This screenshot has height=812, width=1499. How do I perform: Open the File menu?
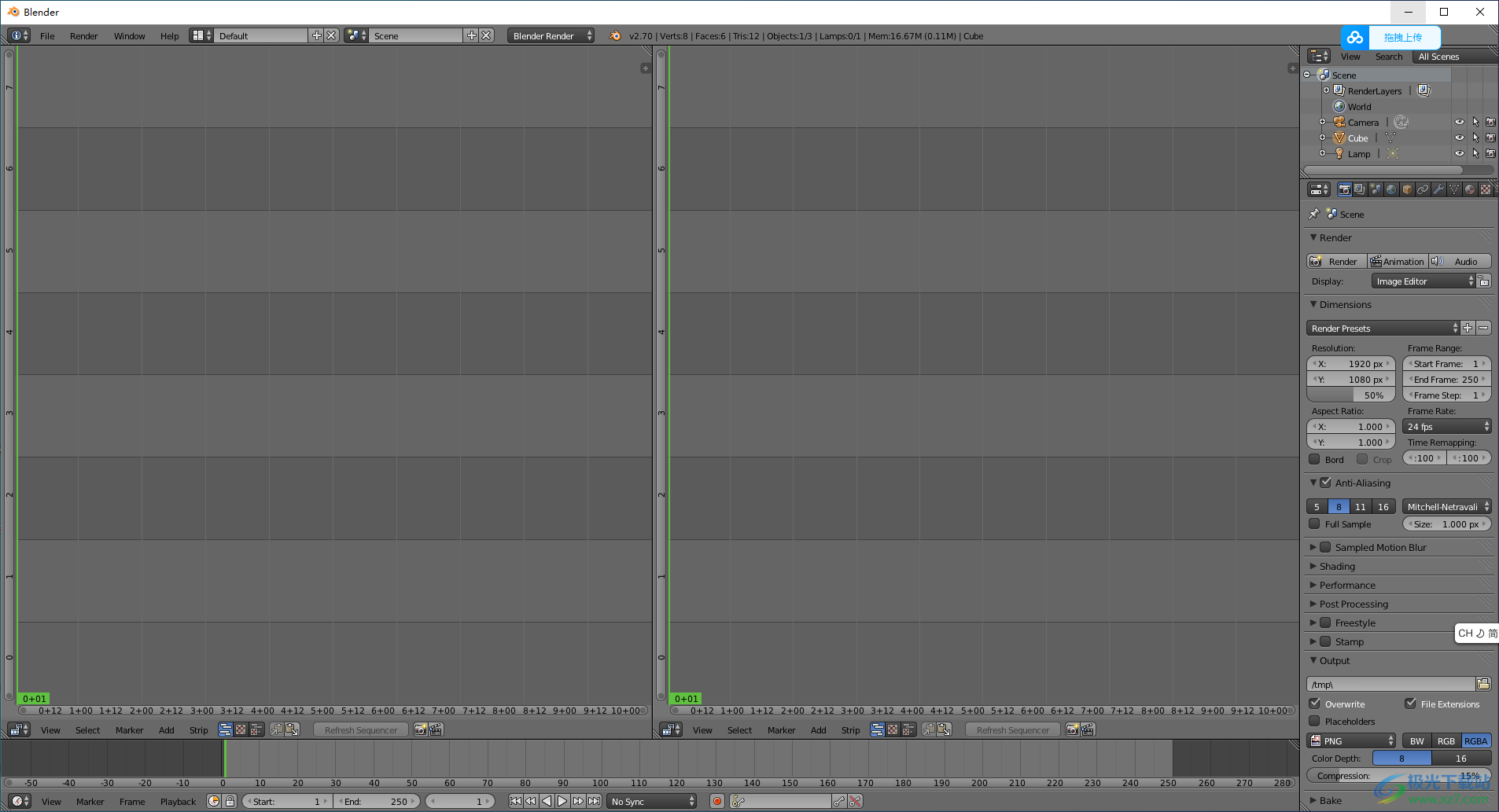(47, 36)
